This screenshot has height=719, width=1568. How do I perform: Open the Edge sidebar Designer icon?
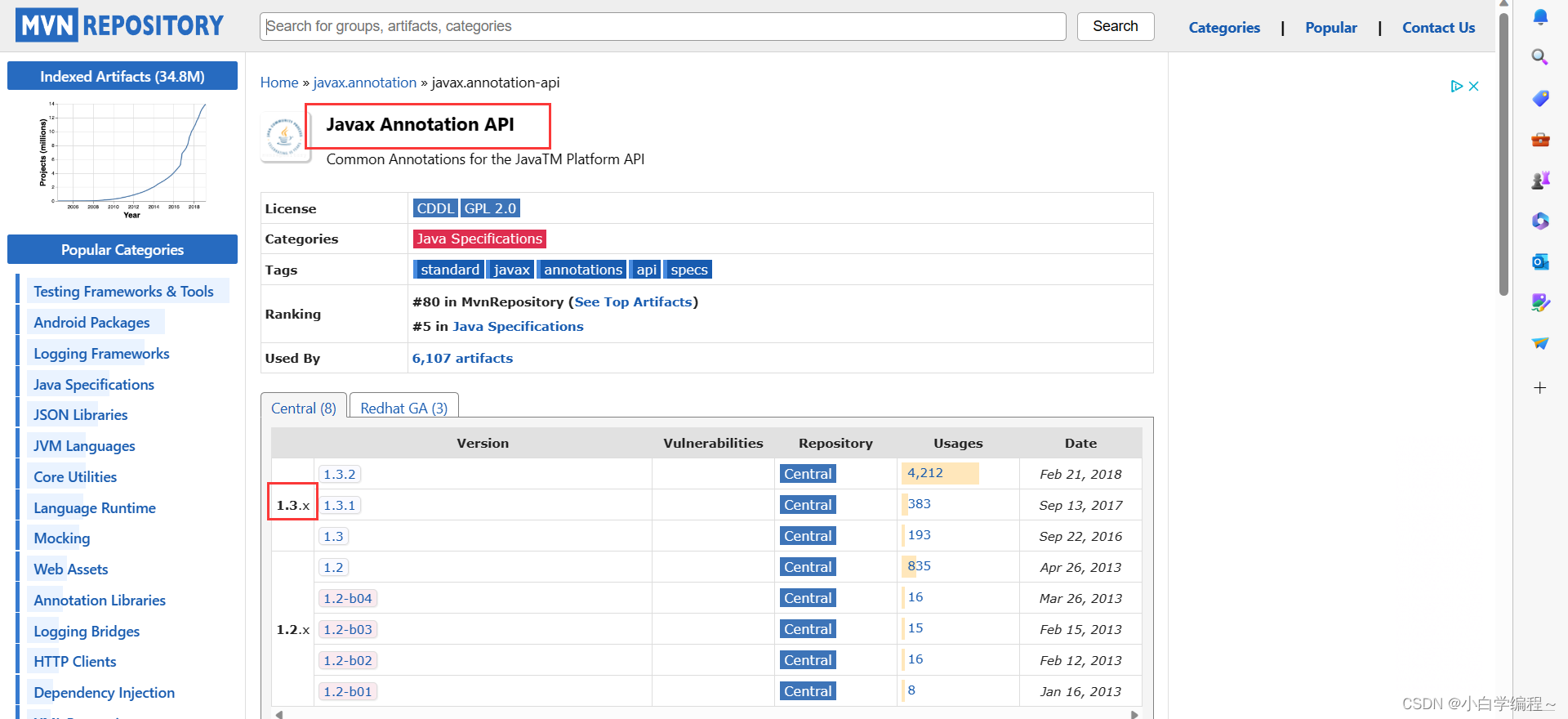click(1540, 302)
